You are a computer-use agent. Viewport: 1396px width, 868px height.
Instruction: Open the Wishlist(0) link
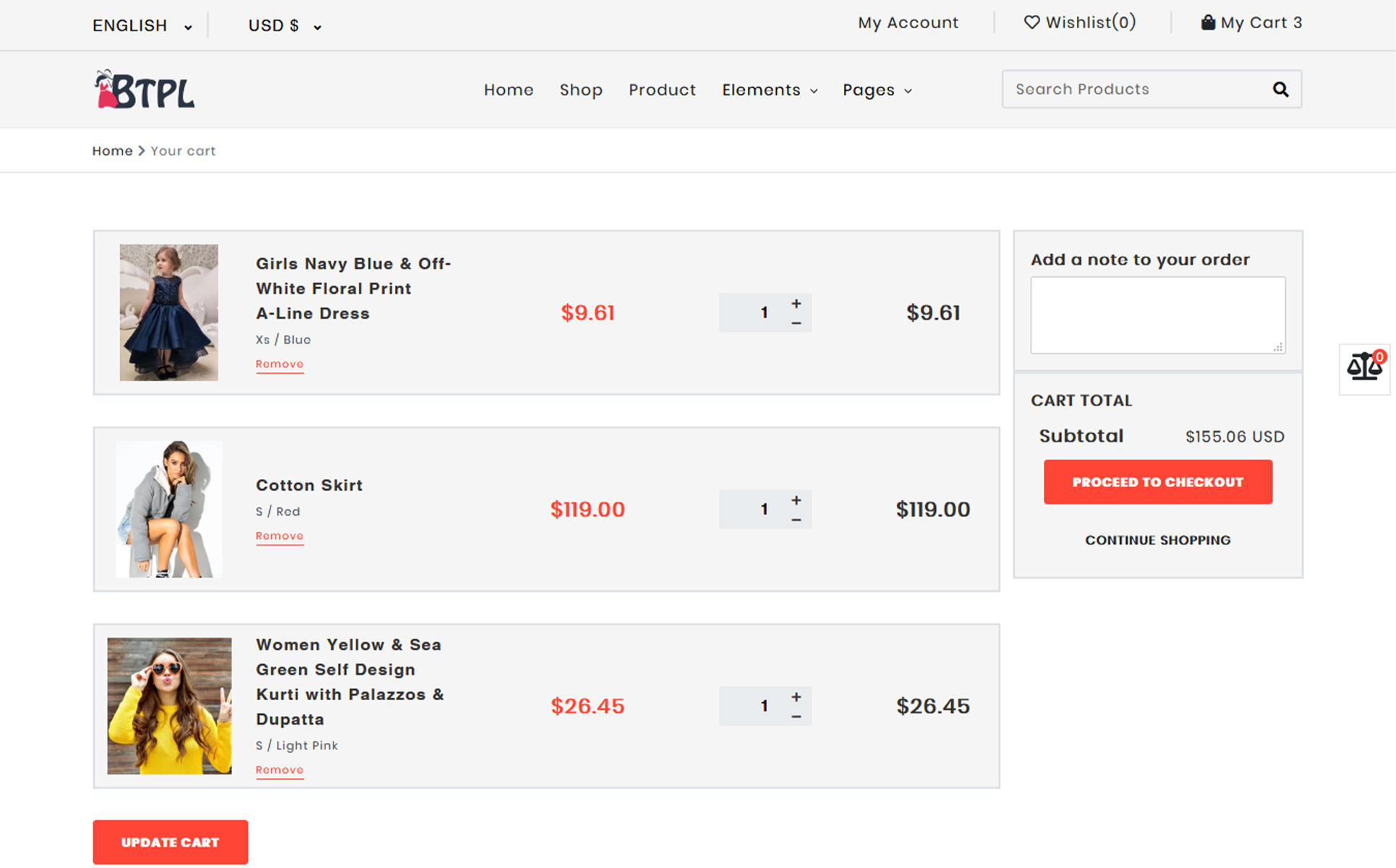coord(1080,22)
